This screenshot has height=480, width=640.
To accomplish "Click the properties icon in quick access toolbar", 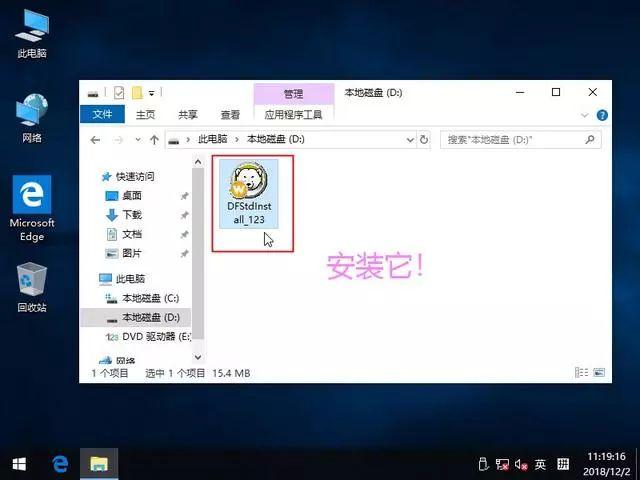I will (119, 93).
